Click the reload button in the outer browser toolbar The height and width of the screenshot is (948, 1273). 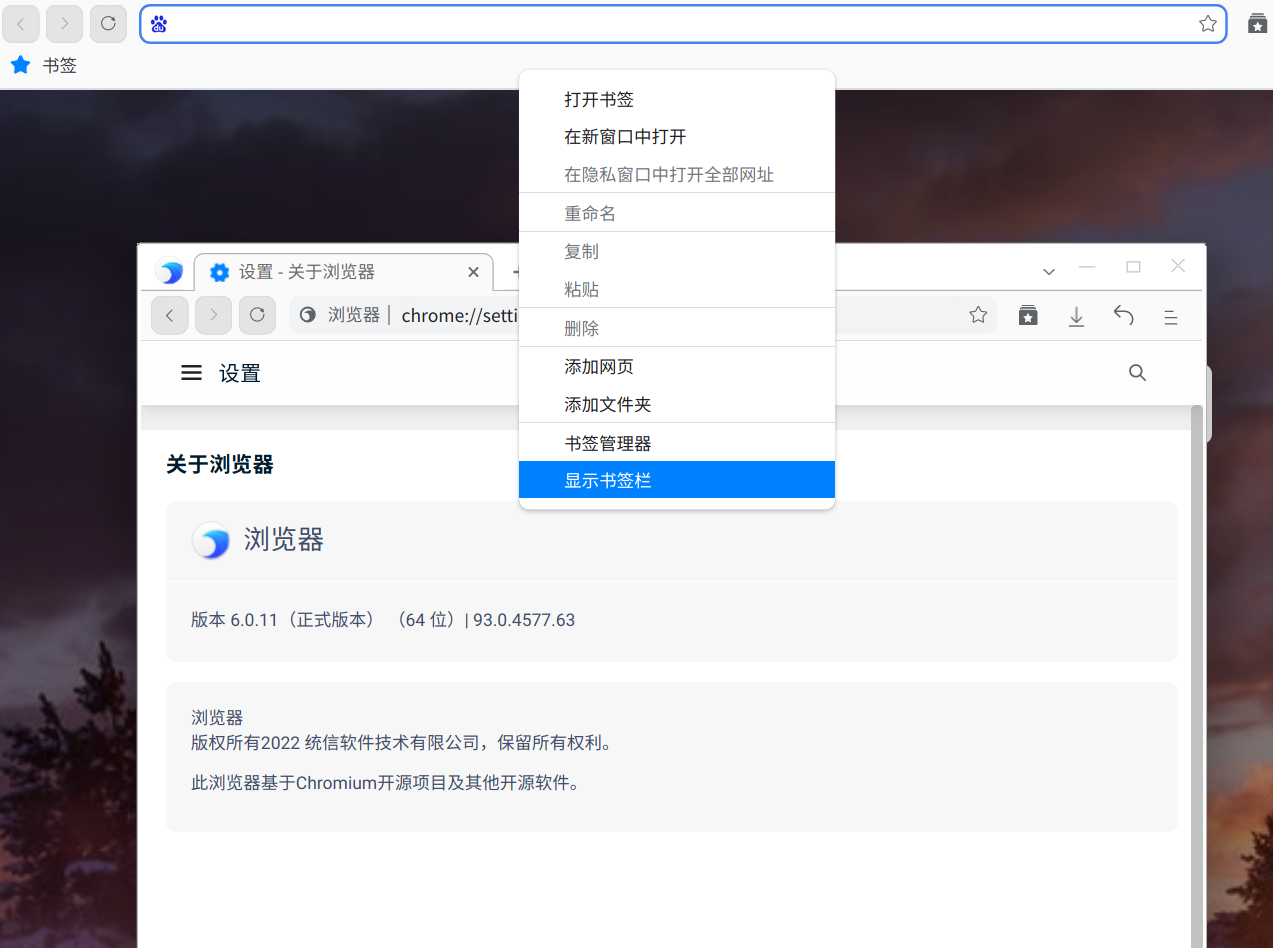[x=108, y=23]
